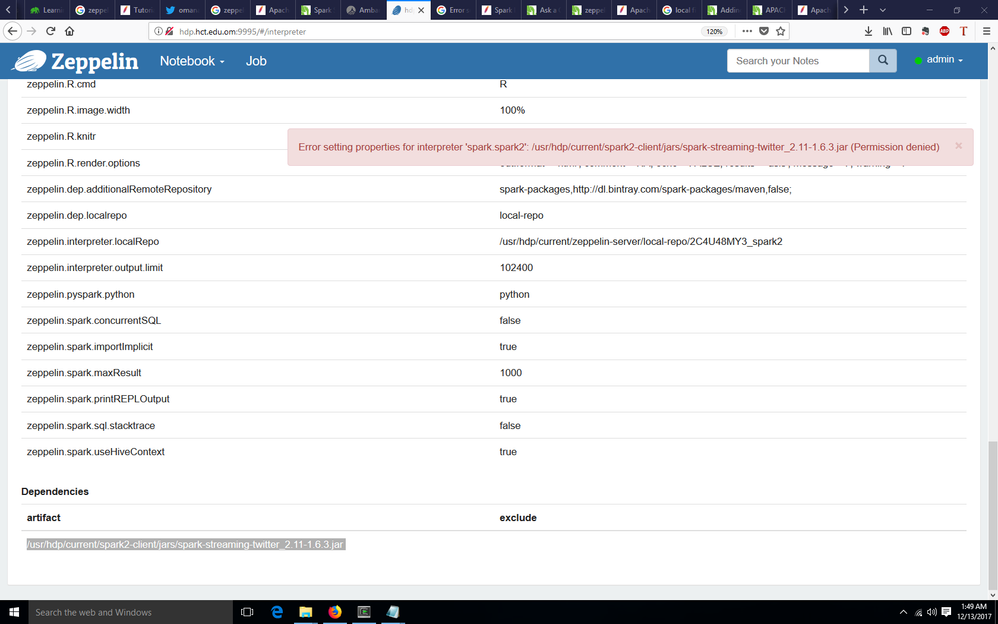This screenshot has height=624, width=998.
Task: Go to the Job page
Action: (x=256, y=61)
